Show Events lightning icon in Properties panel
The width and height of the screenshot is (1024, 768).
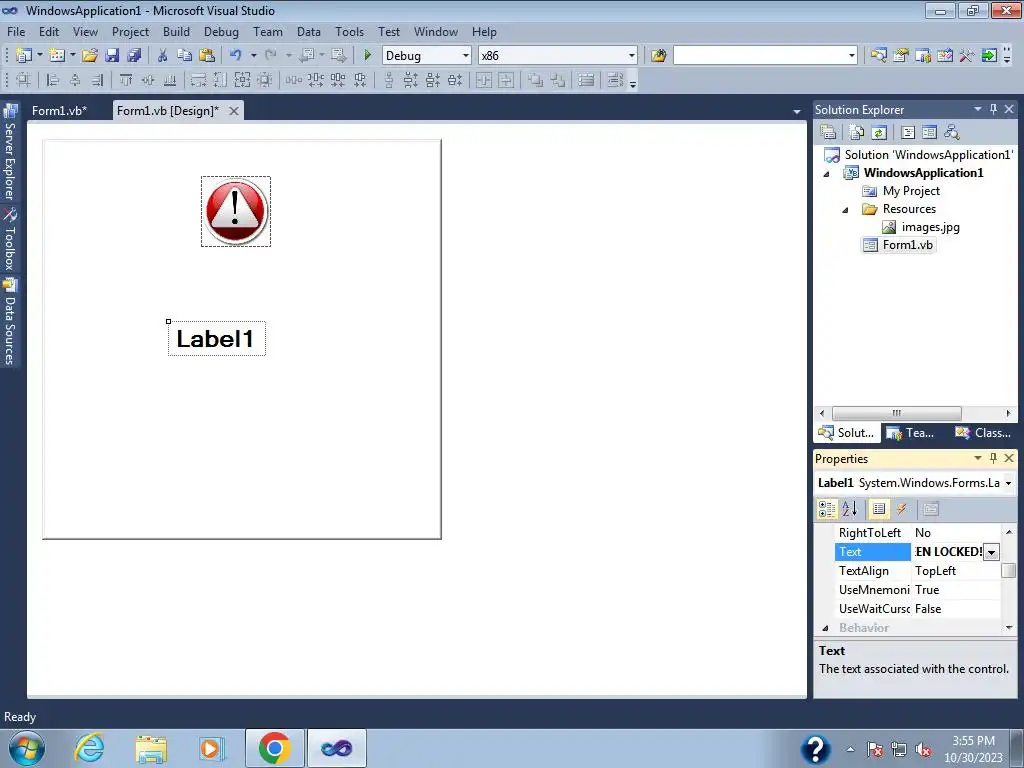click(x=901, y=509)
